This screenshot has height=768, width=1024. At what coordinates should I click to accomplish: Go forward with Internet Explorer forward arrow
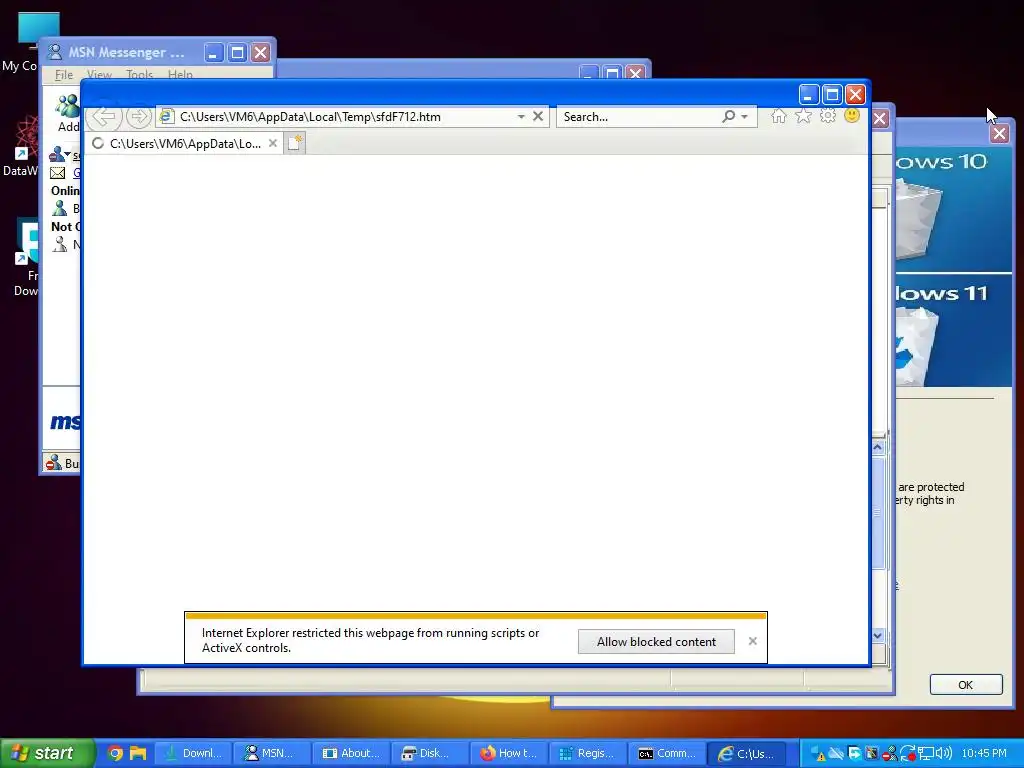[x=138, y=117]
